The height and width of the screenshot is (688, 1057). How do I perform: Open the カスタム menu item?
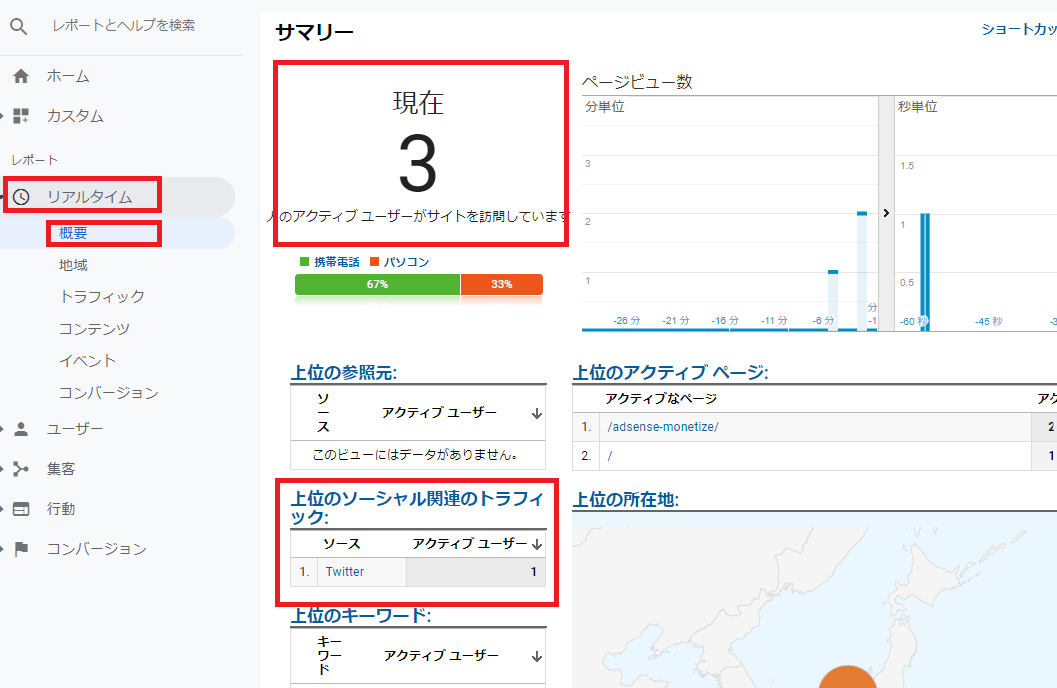(75, 116)
